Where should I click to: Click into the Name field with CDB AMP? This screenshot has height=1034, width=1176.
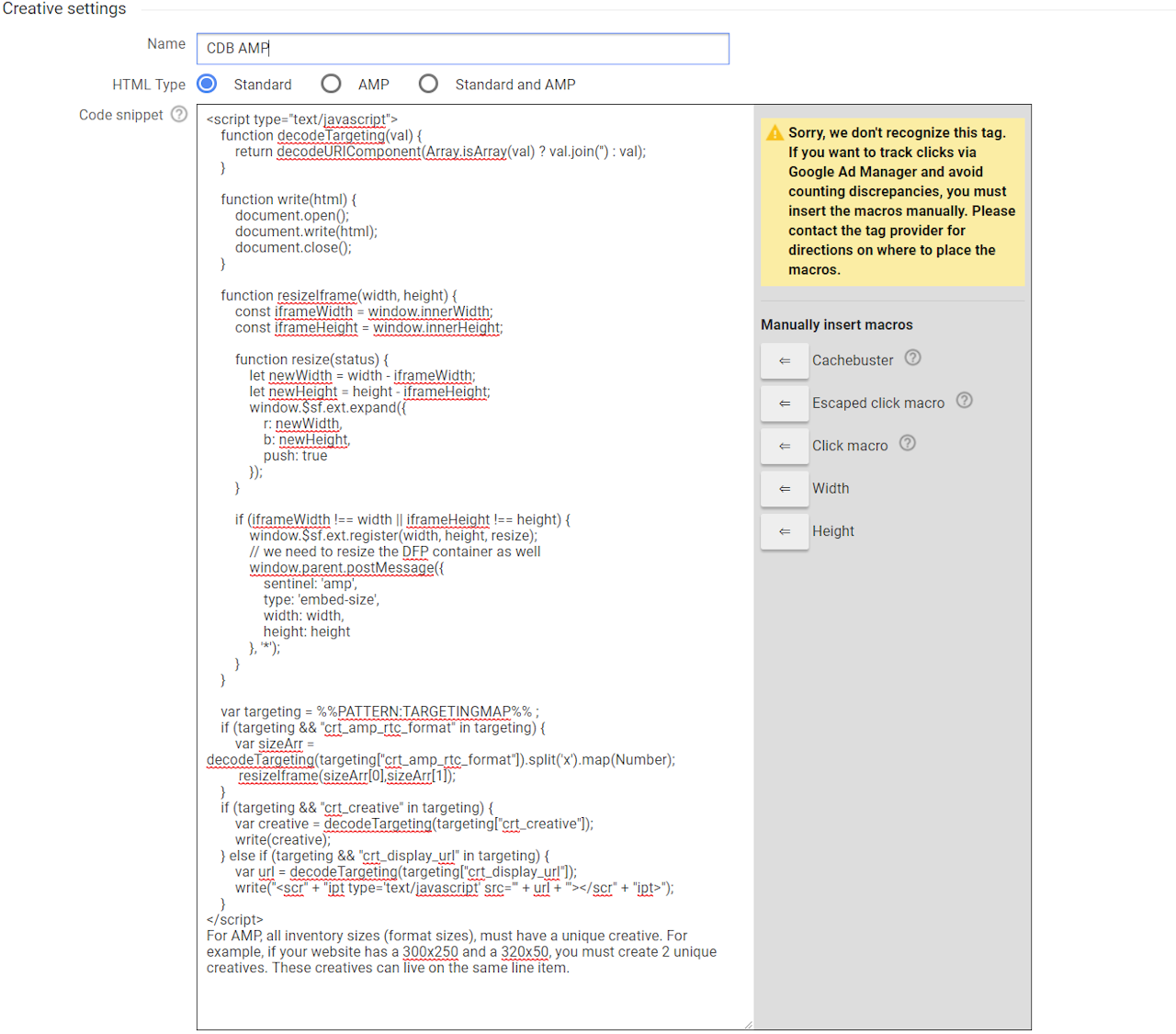click(x=463, y=49)
